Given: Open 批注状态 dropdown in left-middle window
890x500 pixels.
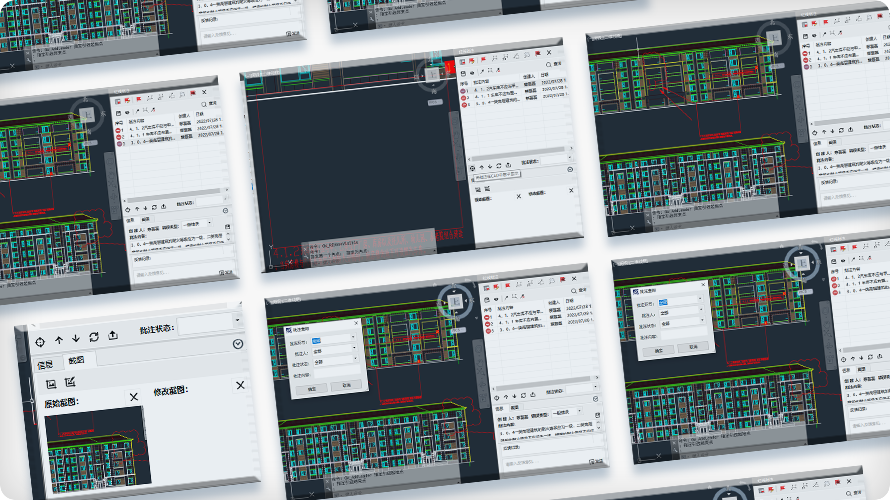Looking at the screenshot, I should tap(211, 200).
